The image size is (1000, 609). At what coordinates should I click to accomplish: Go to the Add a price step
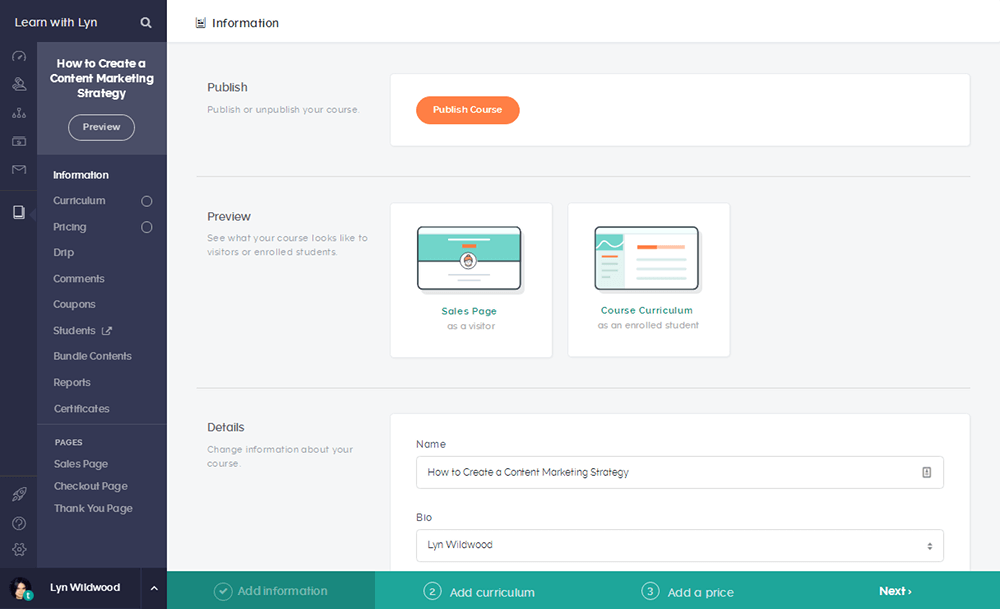[700, 592]
